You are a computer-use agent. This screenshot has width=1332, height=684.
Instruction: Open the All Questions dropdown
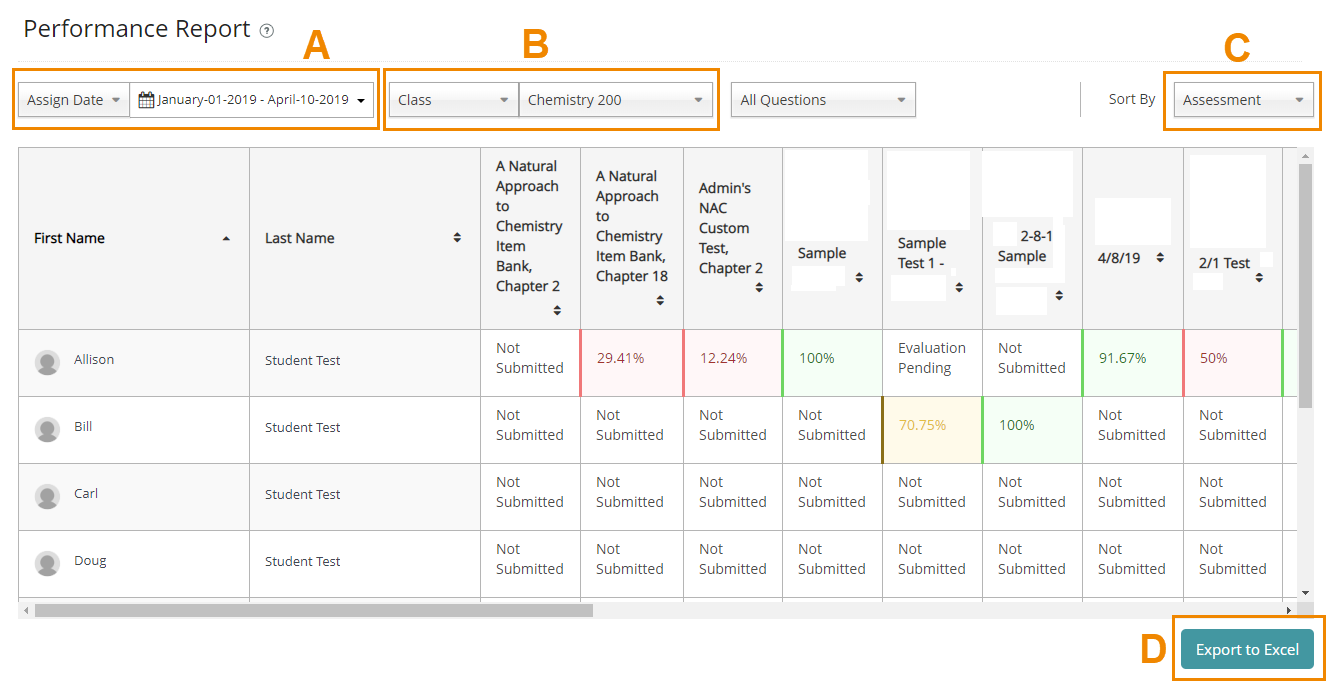click(x=823, y=100)
